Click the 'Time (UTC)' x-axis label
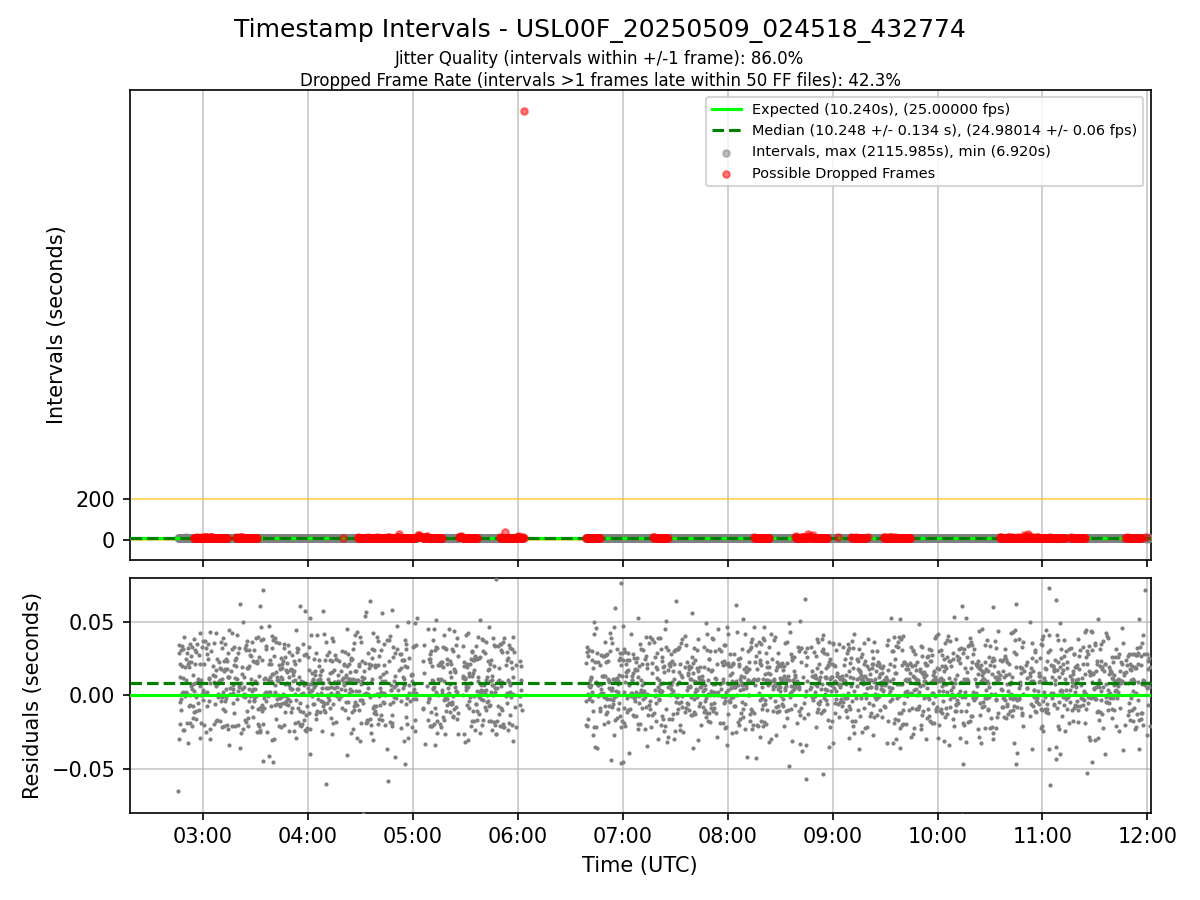Image resolution: width=1200 pixels, height=900 pixels. 640,865
